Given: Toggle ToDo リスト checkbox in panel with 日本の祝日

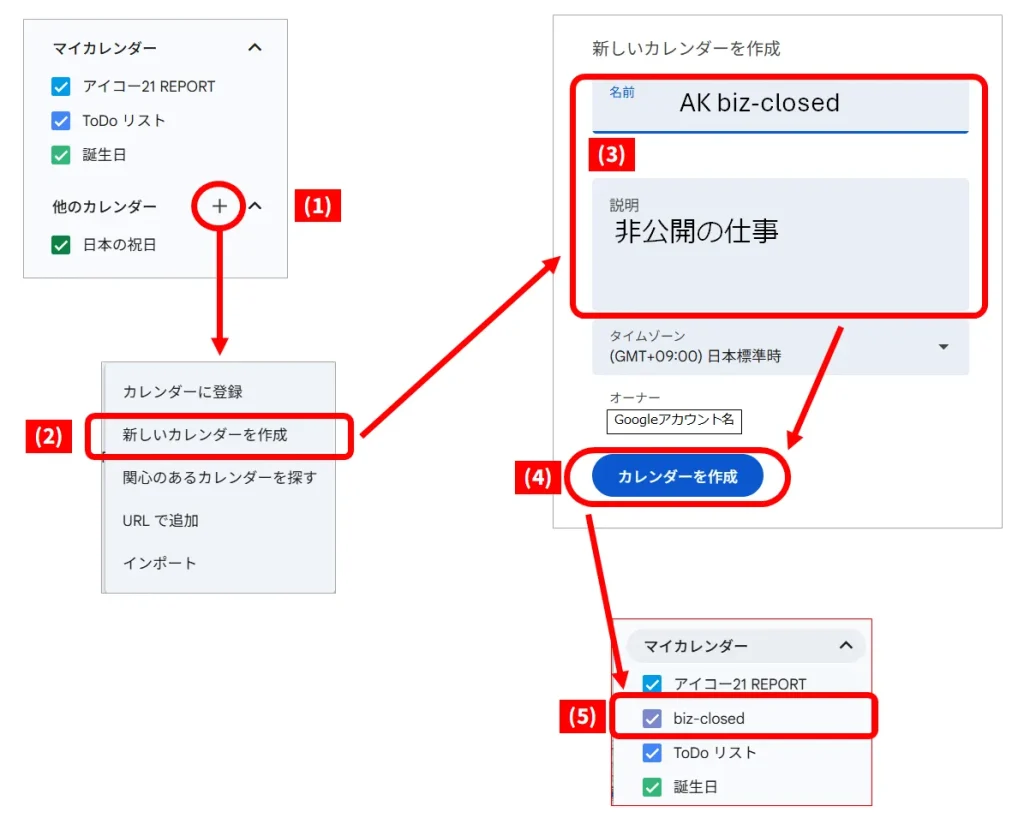Looking at the screenshot, I should coord(61,121).
